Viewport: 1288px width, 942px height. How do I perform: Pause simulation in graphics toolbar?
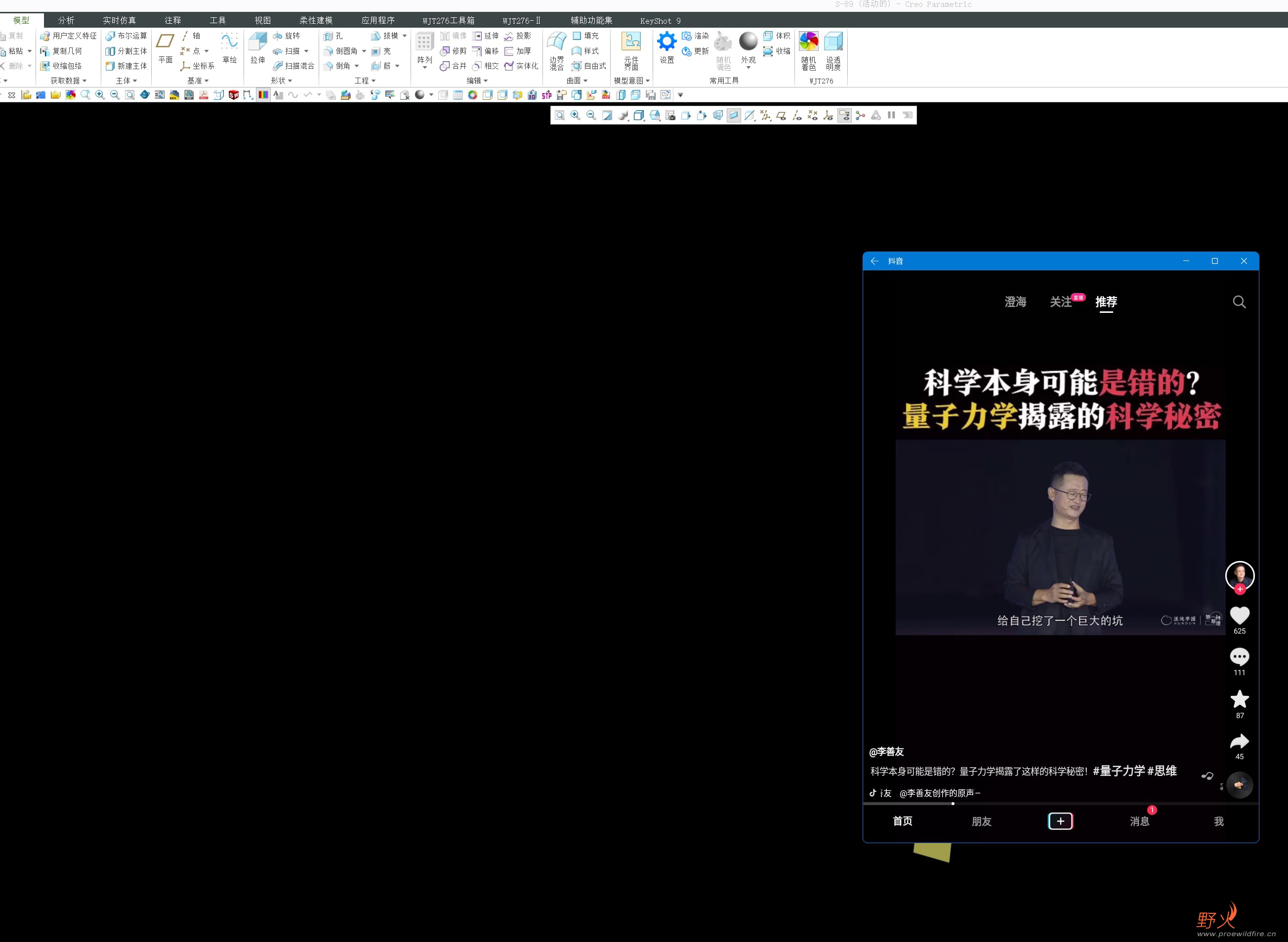[x=892, y=116]
